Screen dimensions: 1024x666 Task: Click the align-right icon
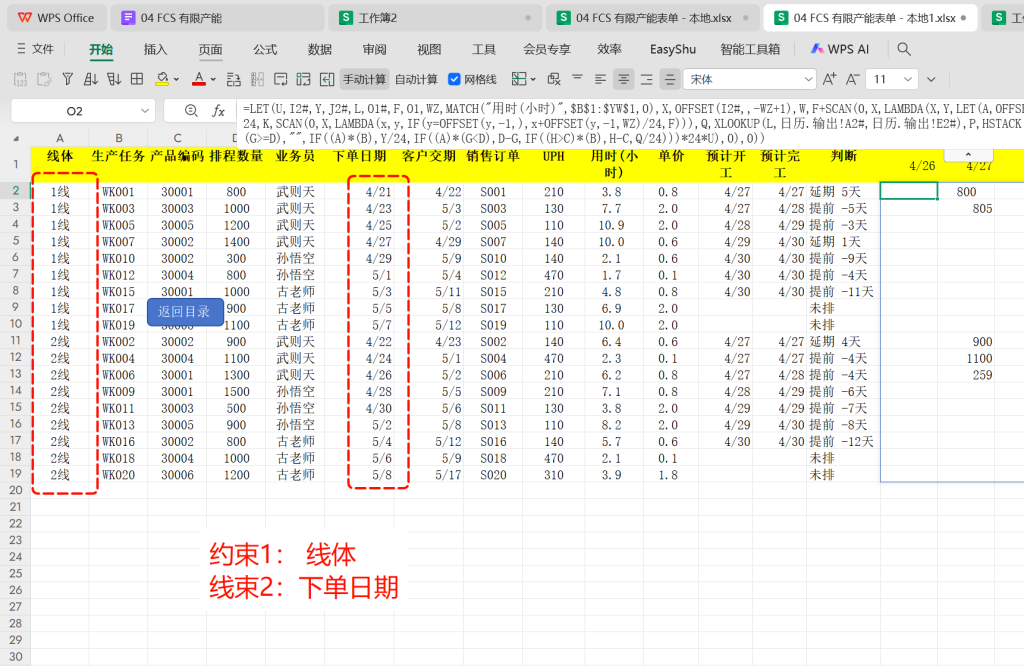[x=647, y=80]
